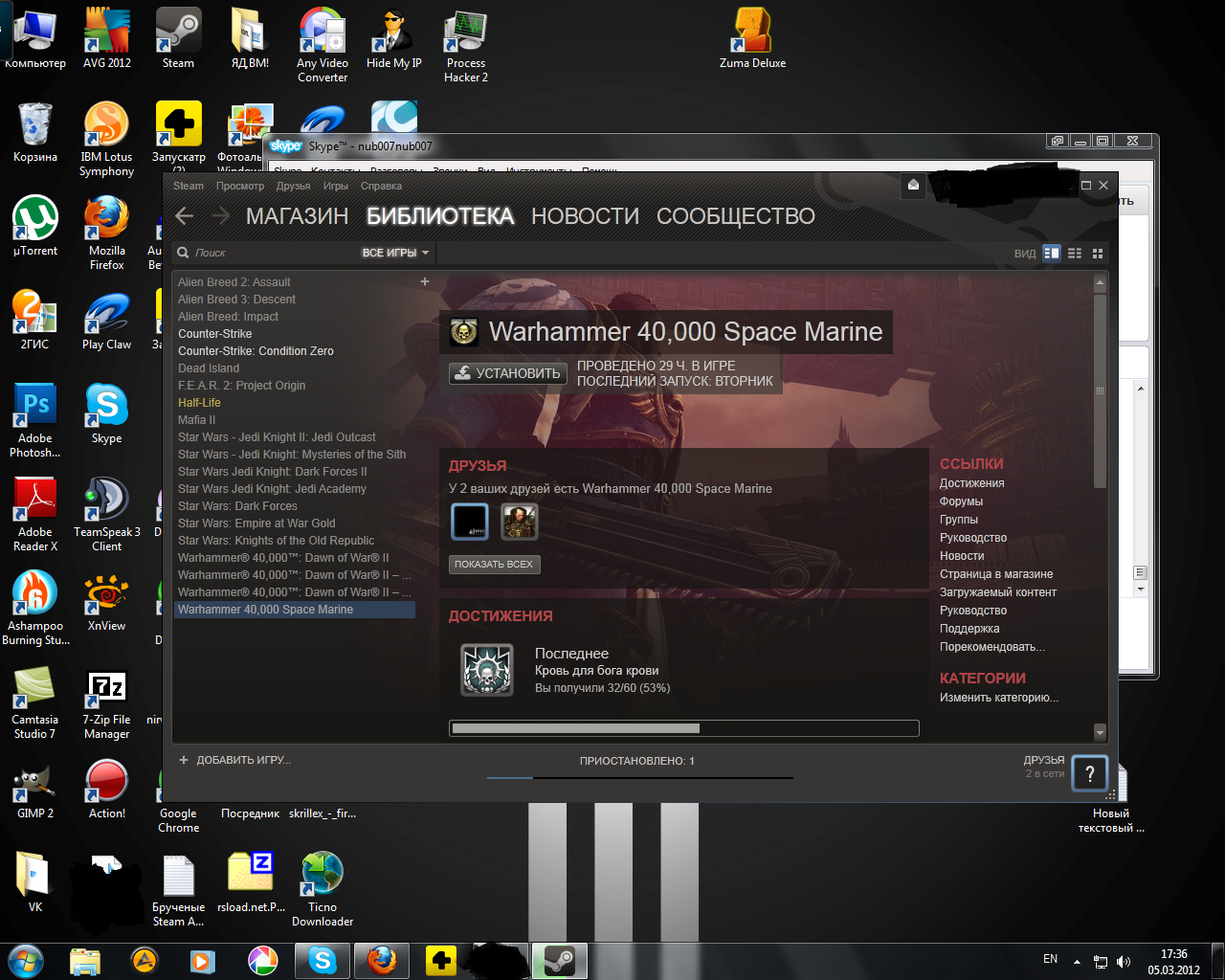1225x980 pixels.
Task: Switch to detailed library view icon
Action: coord(1052,253)
